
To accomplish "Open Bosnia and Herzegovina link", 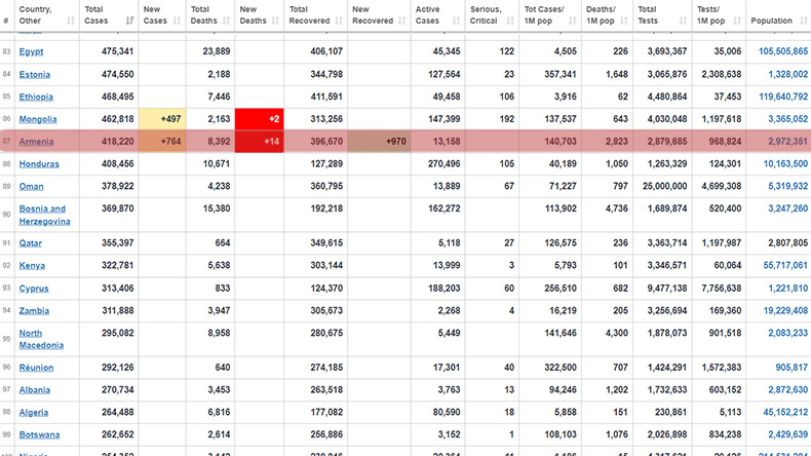I will (x=44, y=215).
